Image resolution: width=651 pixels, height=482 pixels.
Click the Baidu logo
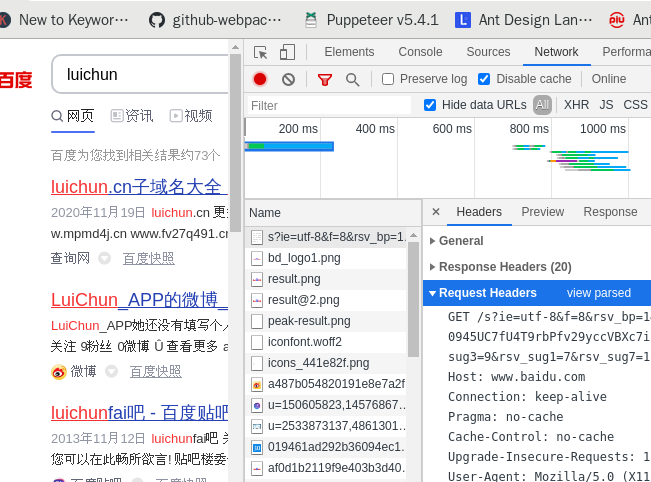coord(16,80)
